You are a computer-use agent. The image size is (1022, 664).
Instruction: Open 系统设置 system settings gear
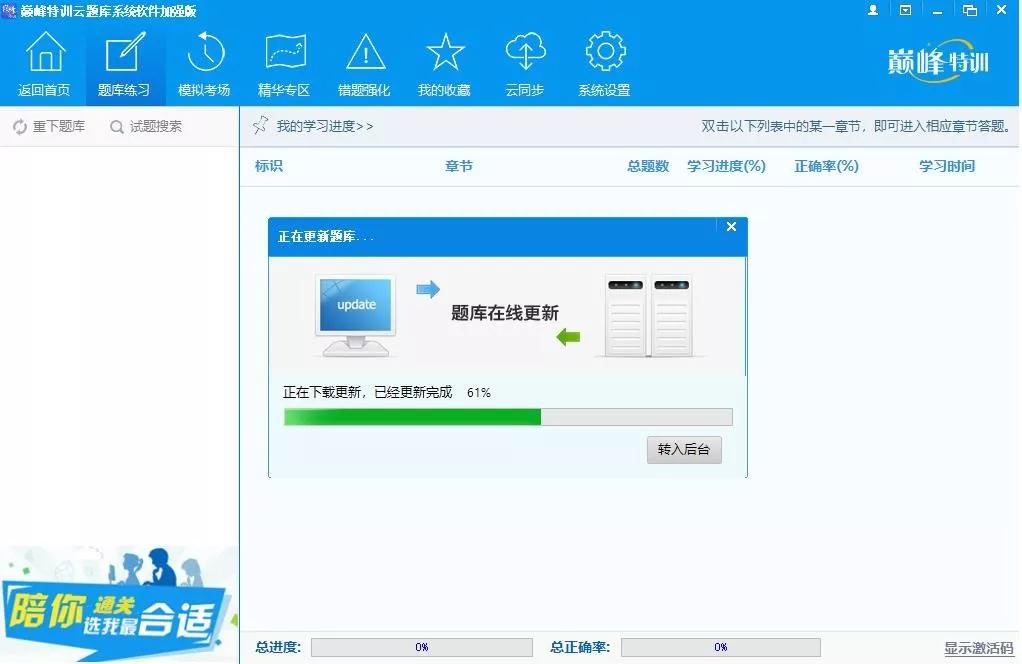click(604, 62)
